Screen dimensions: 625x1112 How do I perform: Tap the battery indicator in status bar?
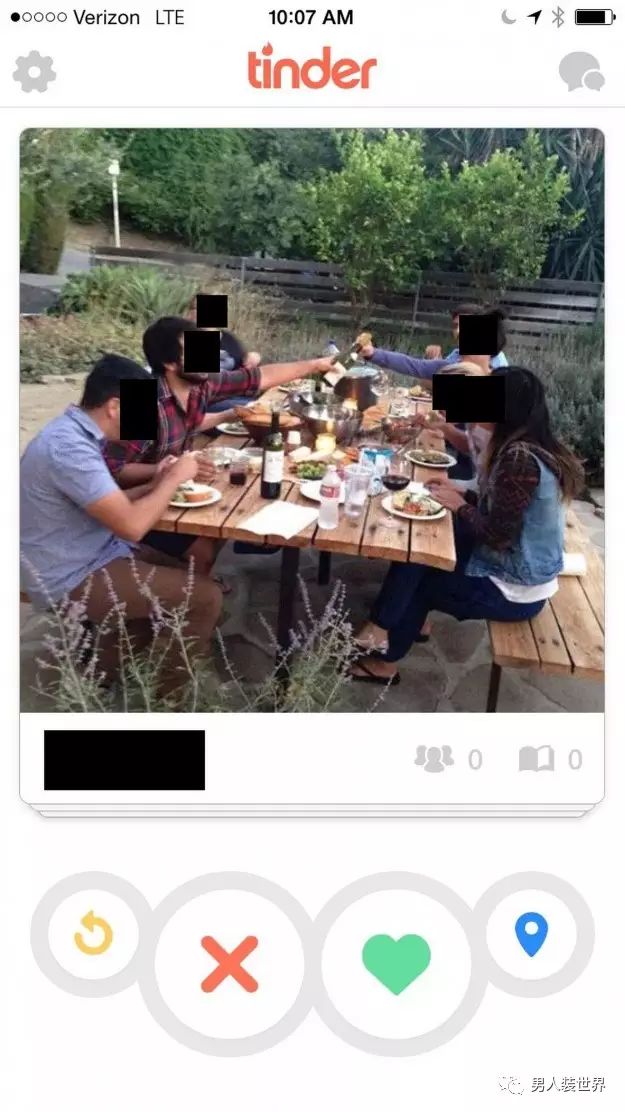click(x=594, y=17)
